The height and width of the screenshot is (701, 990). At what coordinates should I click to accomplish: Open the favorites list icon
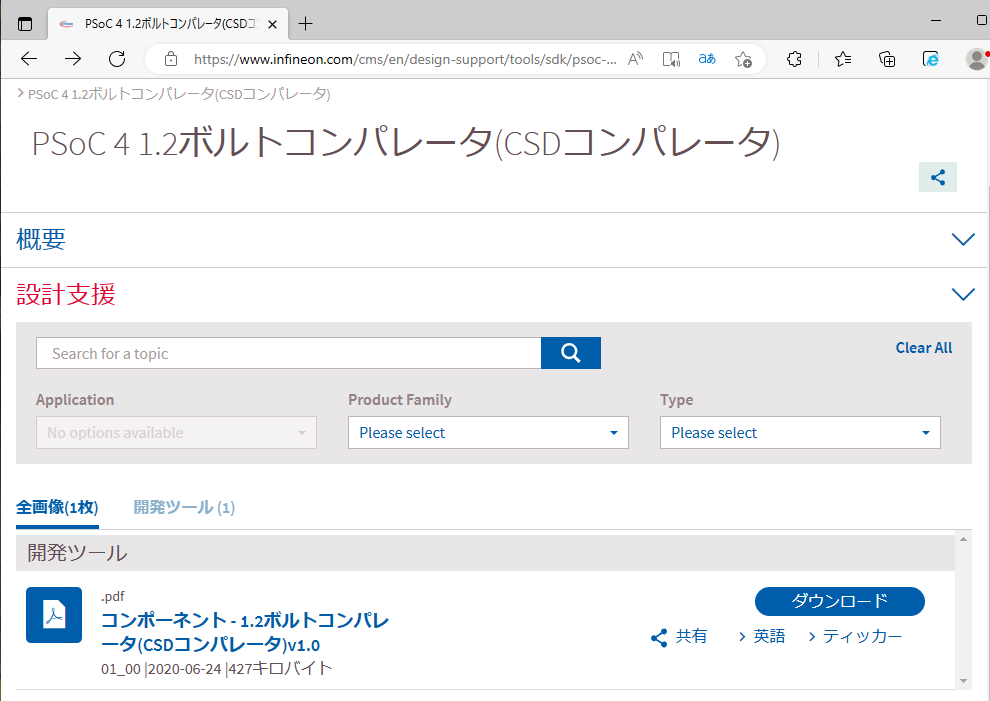pyautogui.click(x=843, y=59)
